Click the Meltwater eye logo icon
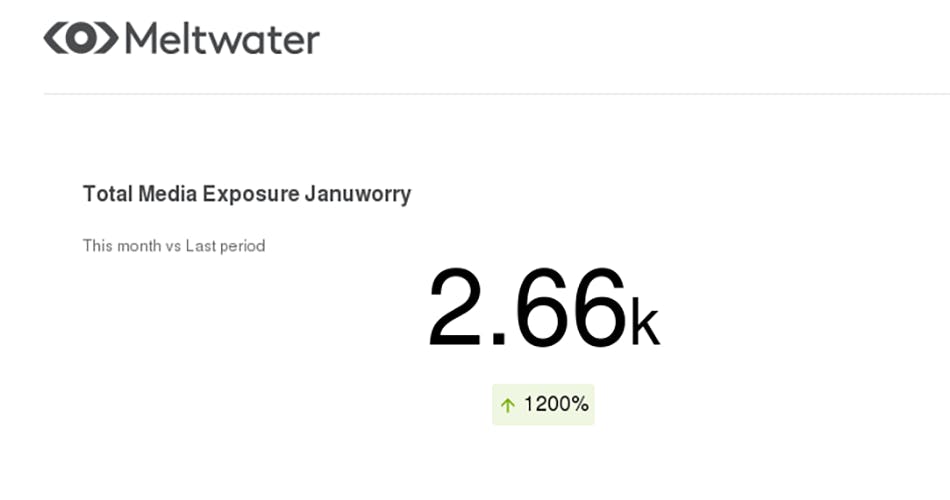 [81, 38]
